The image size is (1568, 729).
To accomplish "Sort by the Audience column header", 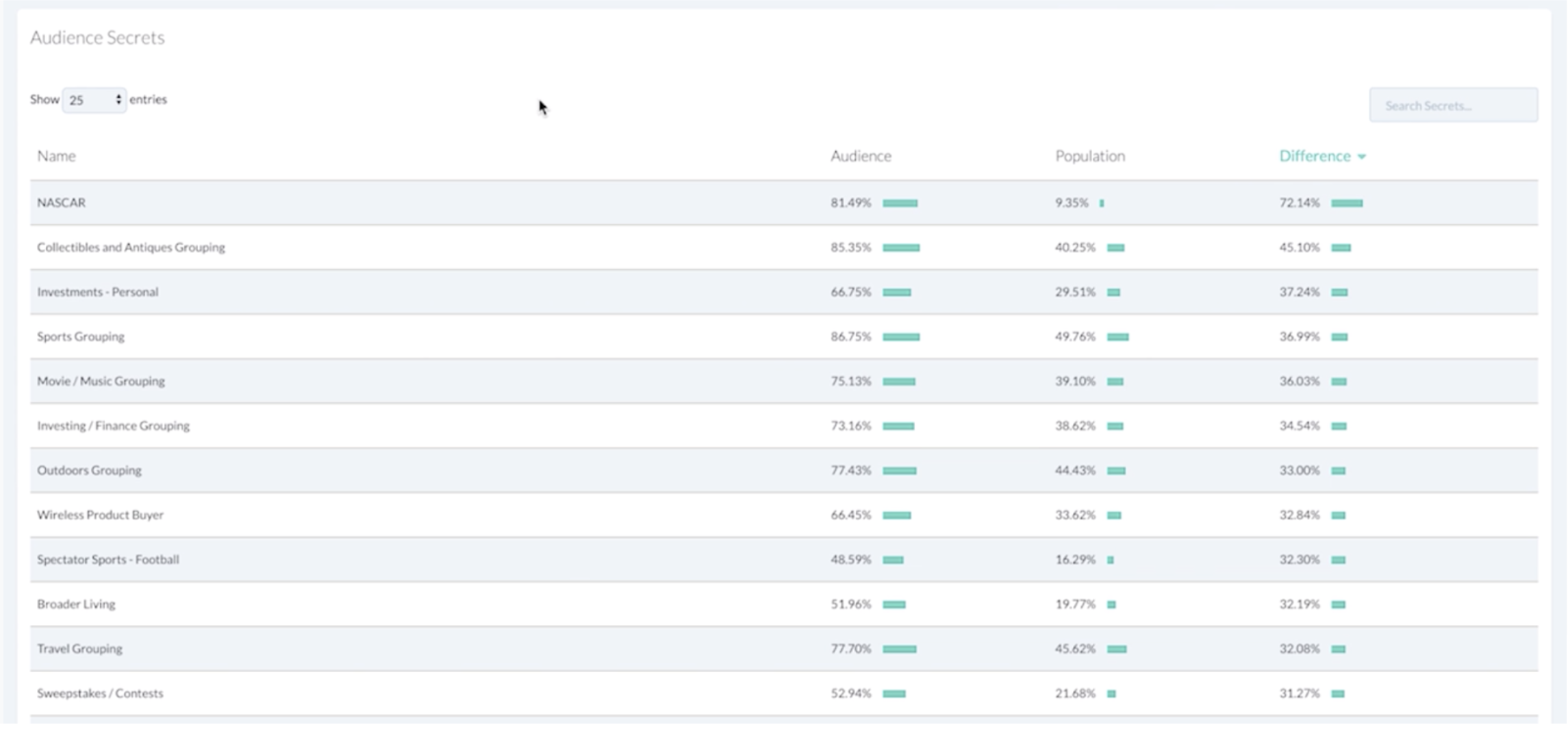I will [x=860, y=156].
